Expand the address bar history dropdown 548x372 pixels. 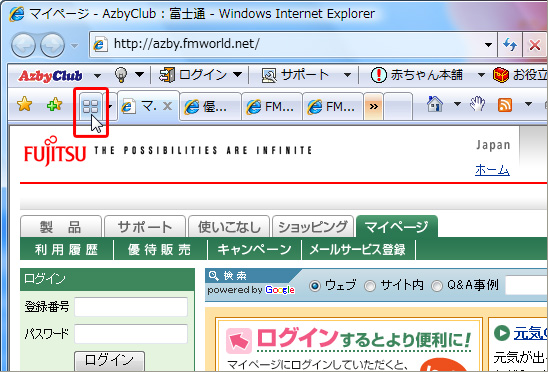pyautogui.click(x=489, y=44)
